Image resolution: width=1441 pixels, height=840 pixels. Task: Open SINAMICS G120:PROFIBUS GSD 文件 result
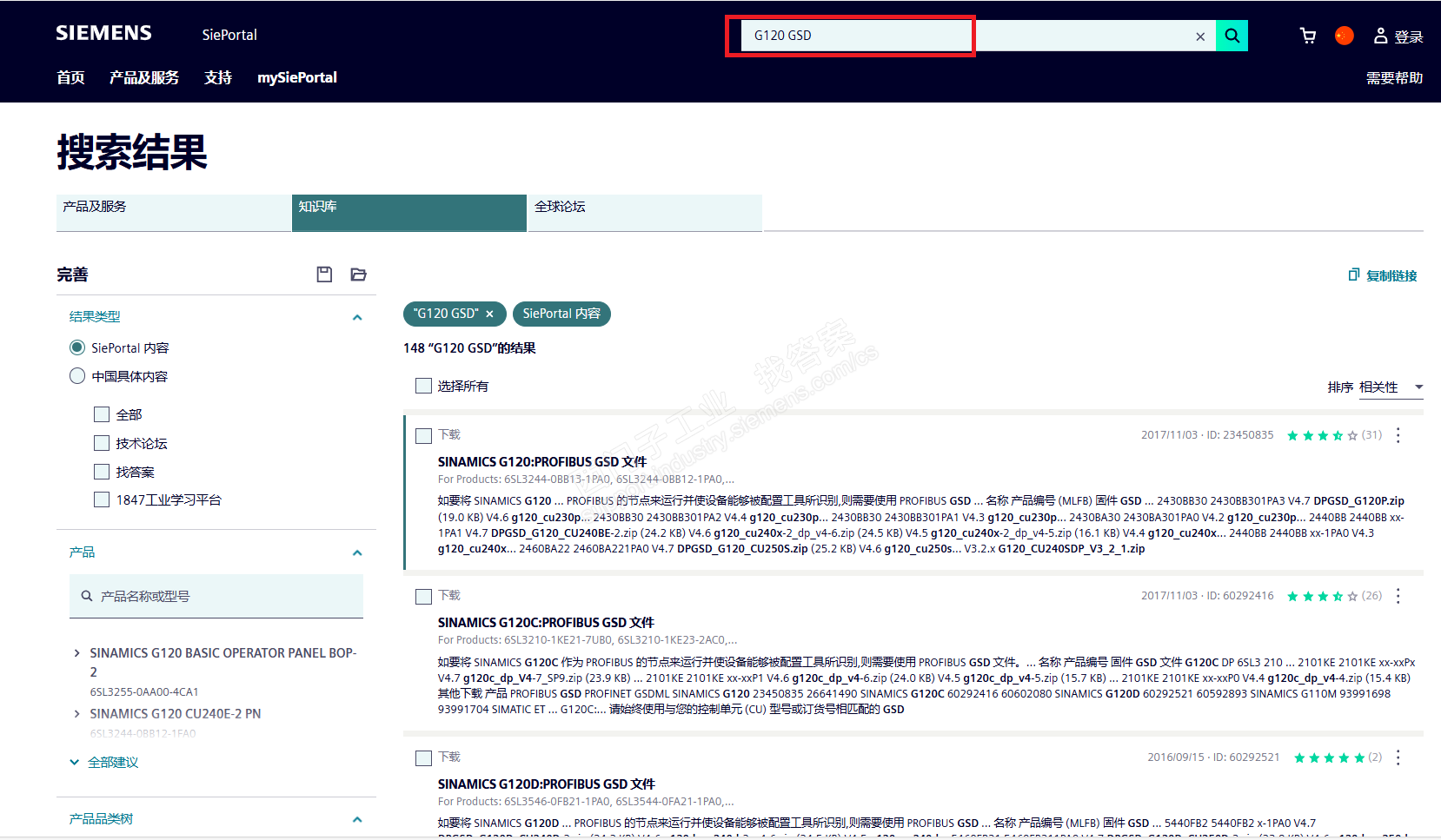(x=542, y=461)
